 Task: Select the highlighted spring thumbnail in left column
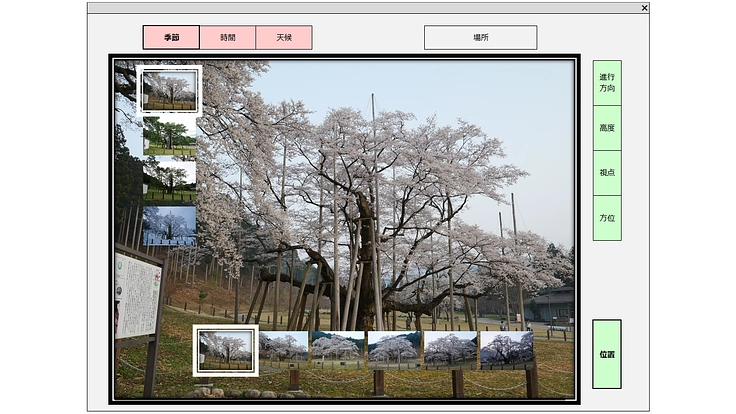click(169, 91)
